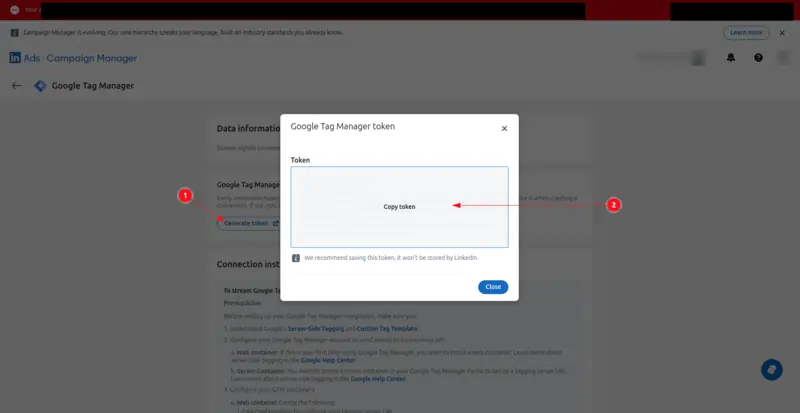Click the saving this token recommendation text
The width and height of the screenshot is (800, 413).
point(391,258)
